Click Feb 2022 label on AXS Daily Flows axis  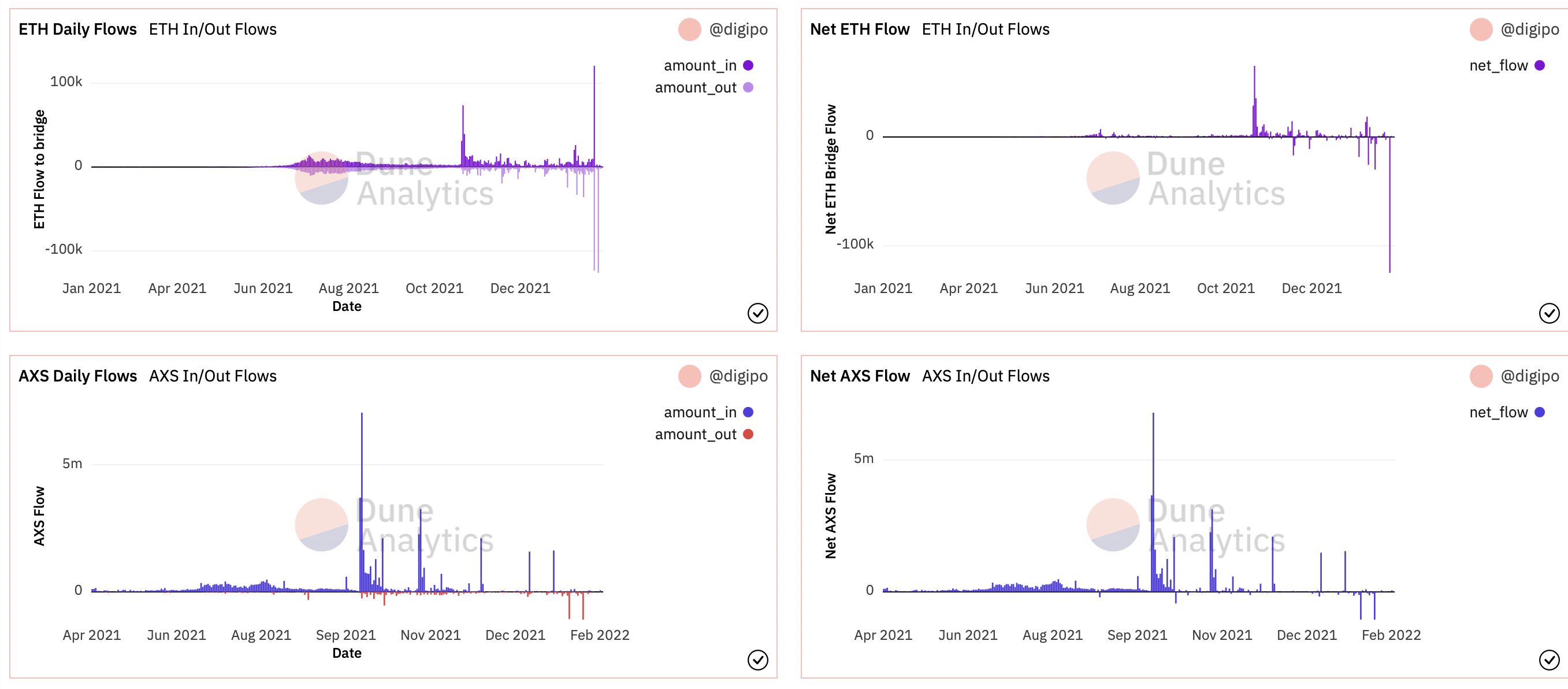[x=600, y=635]
